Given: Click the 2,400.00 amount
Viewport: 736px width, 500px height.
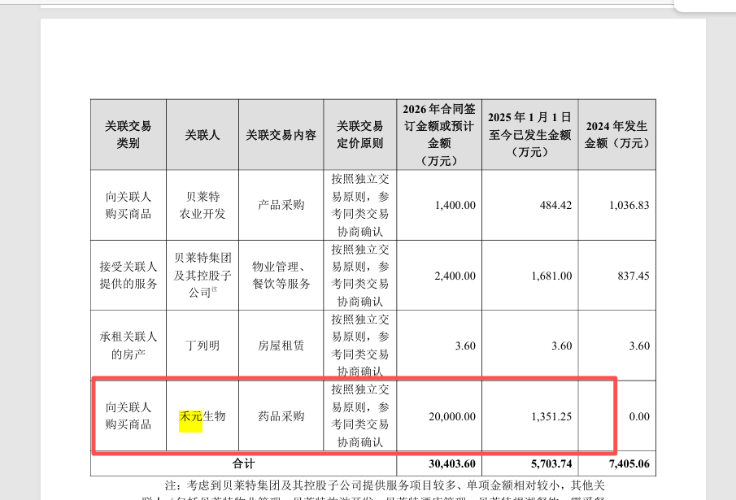Looking at the screenshot, I should point(455,276).
